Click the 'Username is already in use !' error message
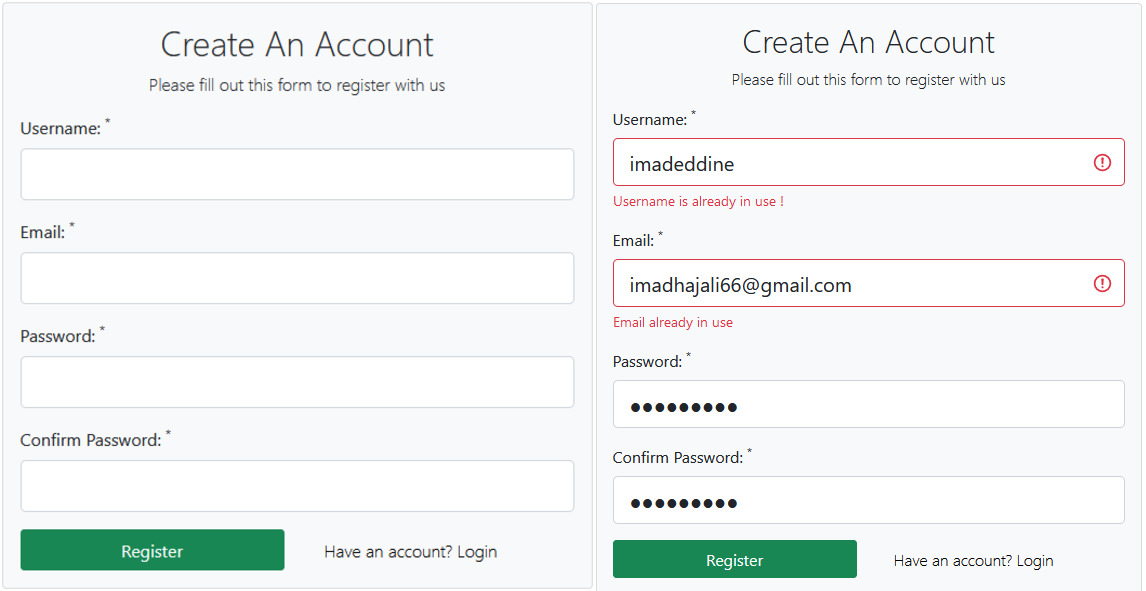This screenshot has width=1146, height=591. [698, 201]
